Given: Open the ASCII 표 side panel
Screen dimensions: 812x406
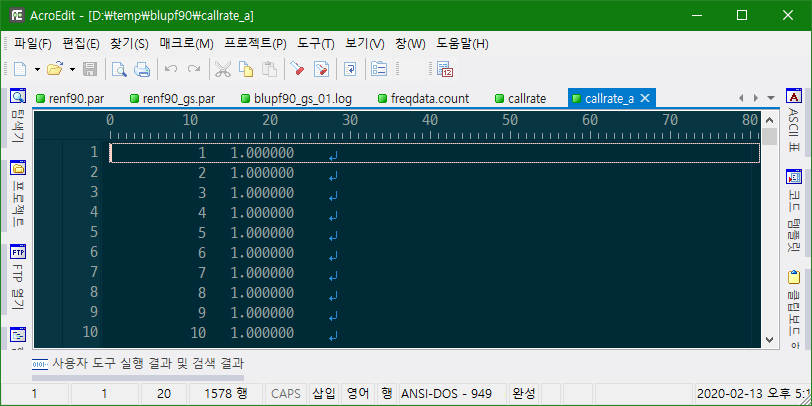Looking at the screenshot, I should 793,120.
